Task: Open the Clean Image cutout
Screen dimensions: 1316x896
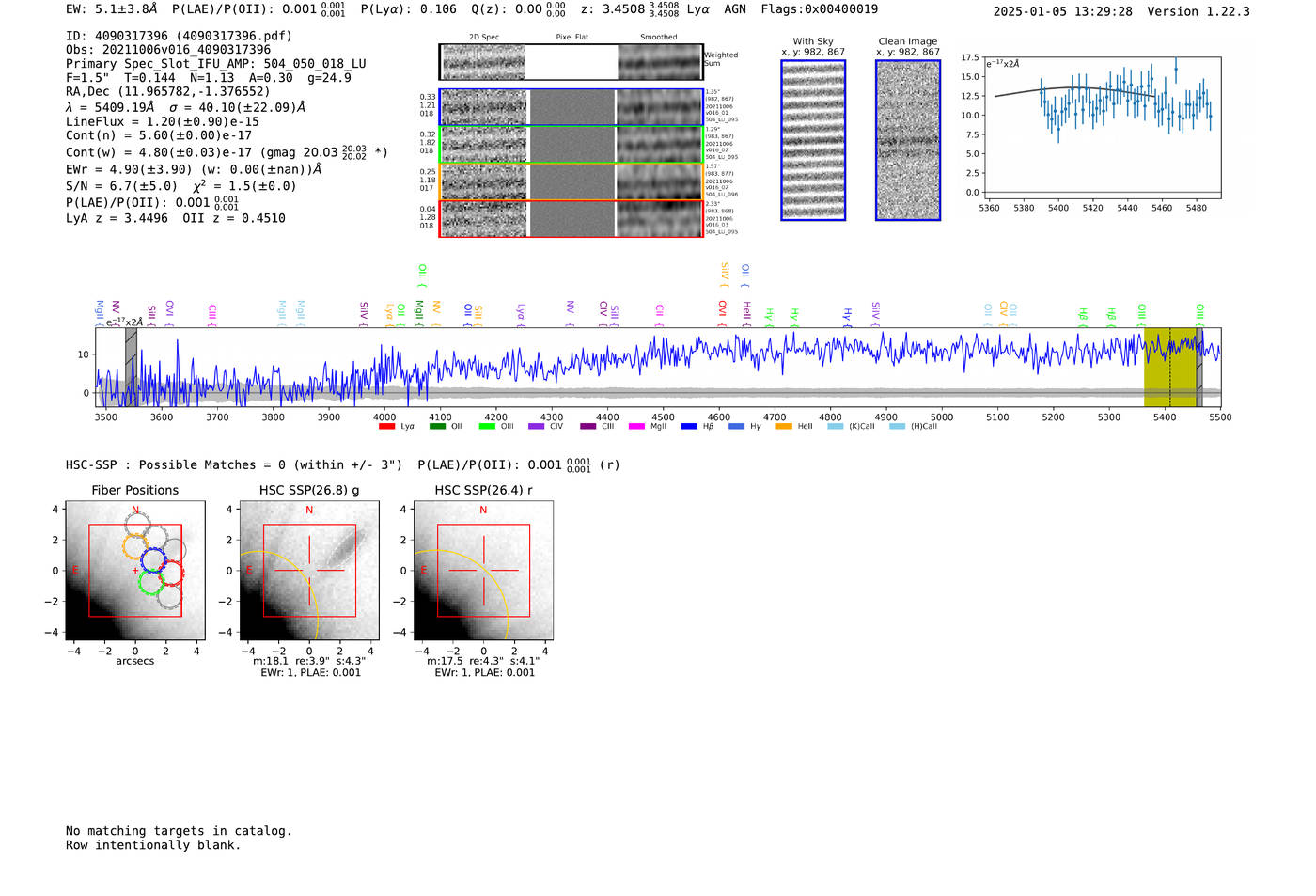Action: tap(907, 140)
